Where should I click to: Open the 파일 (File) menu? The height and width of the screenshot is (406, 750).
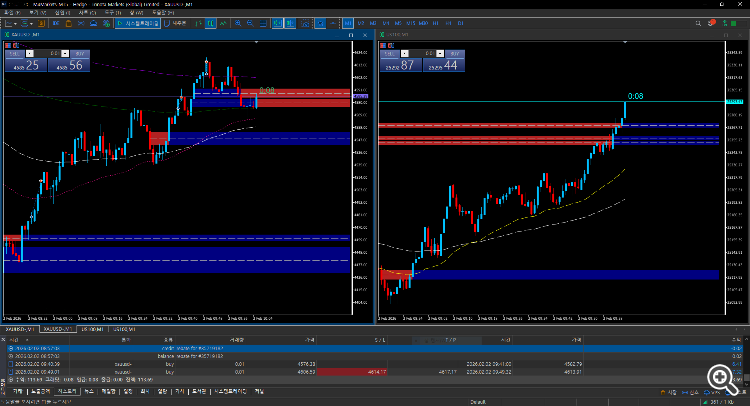pos(11,12)
